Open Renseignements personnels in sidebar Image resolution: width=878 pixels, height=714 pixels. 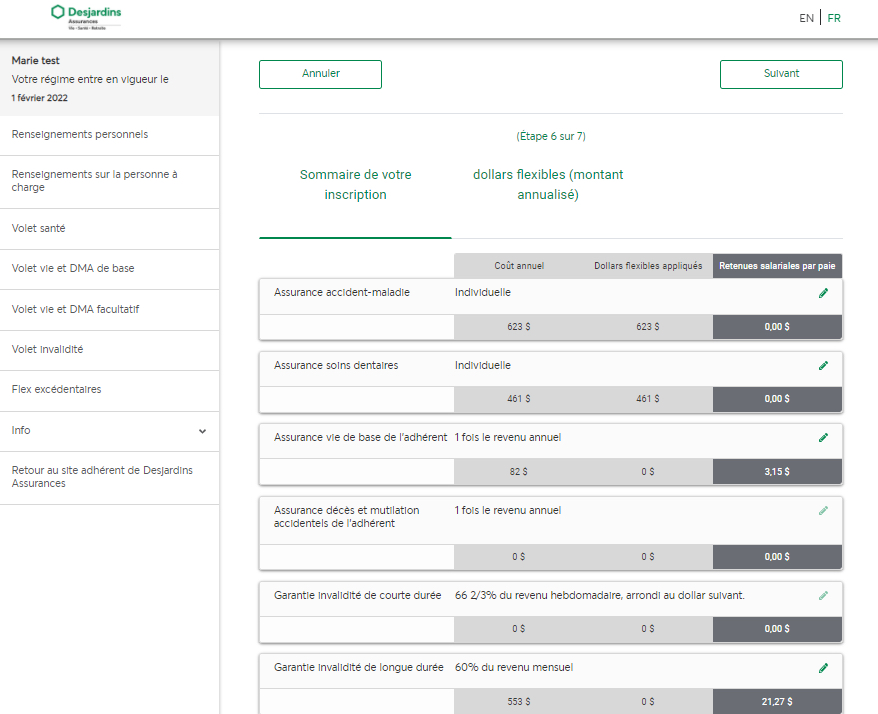[80, 135]
